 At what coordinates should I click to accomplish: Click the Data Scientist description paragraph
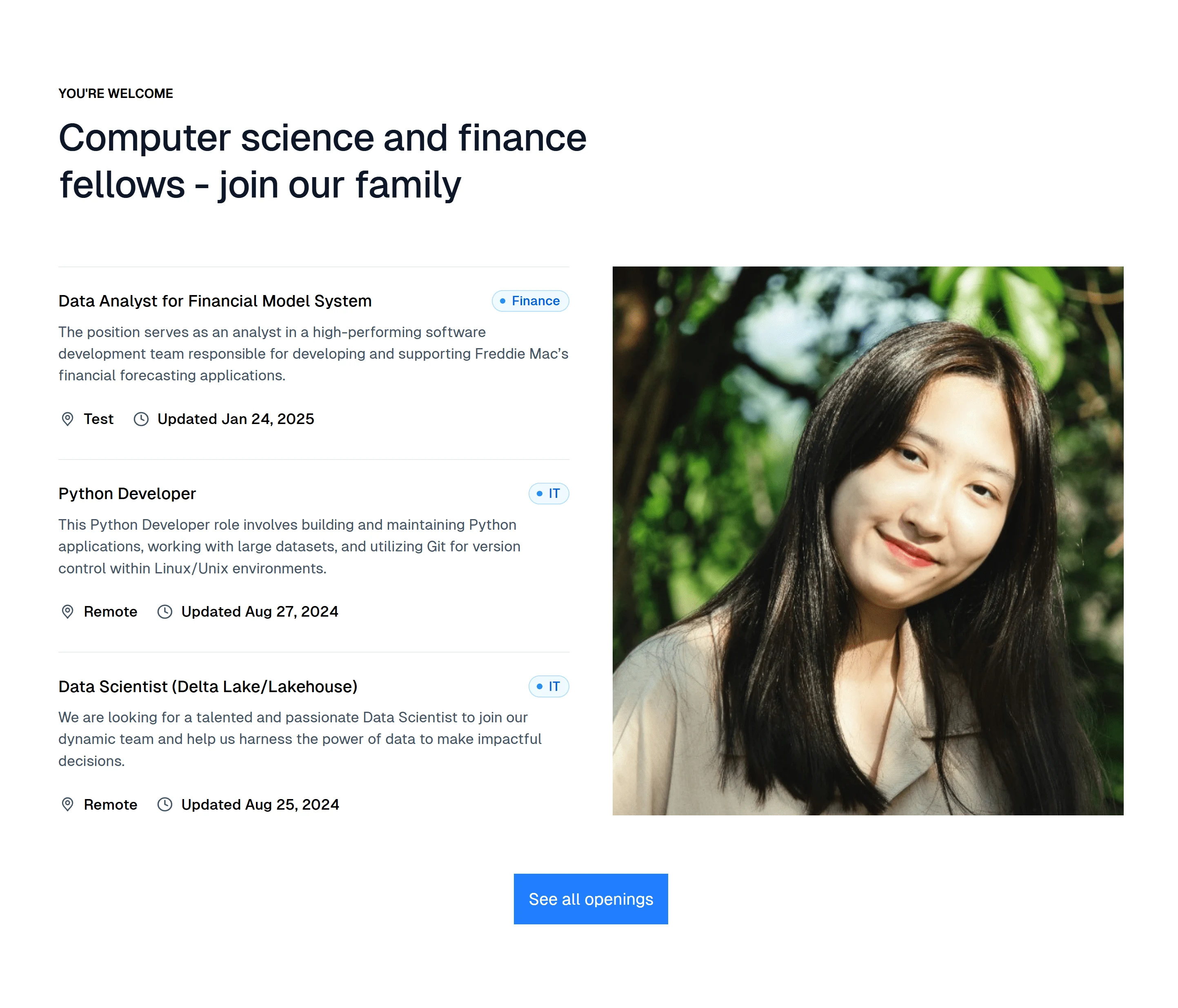pos(300,739)
